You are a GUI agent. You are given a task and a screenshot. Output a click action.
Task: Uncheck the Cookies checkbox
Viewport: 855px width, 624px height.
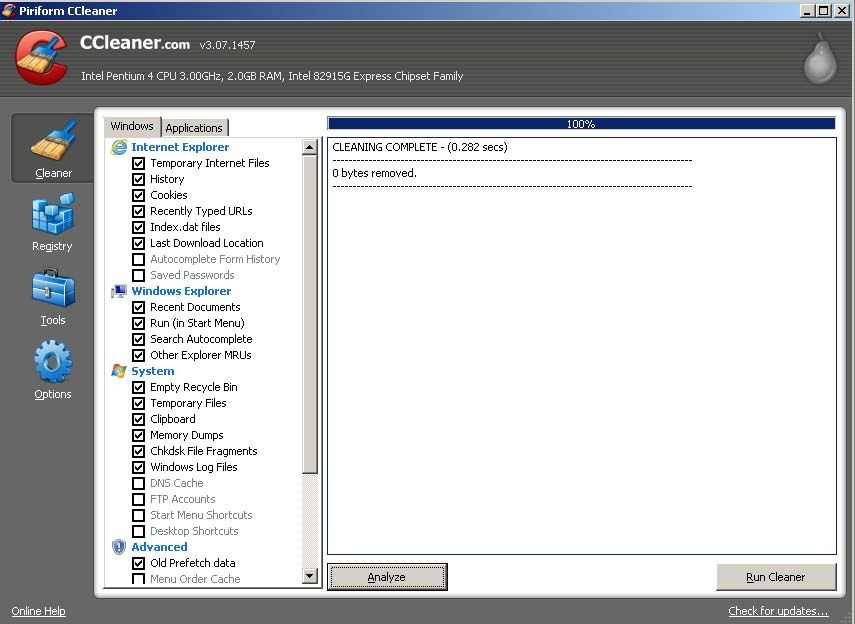pyautogui.click(x=139, y=195)
